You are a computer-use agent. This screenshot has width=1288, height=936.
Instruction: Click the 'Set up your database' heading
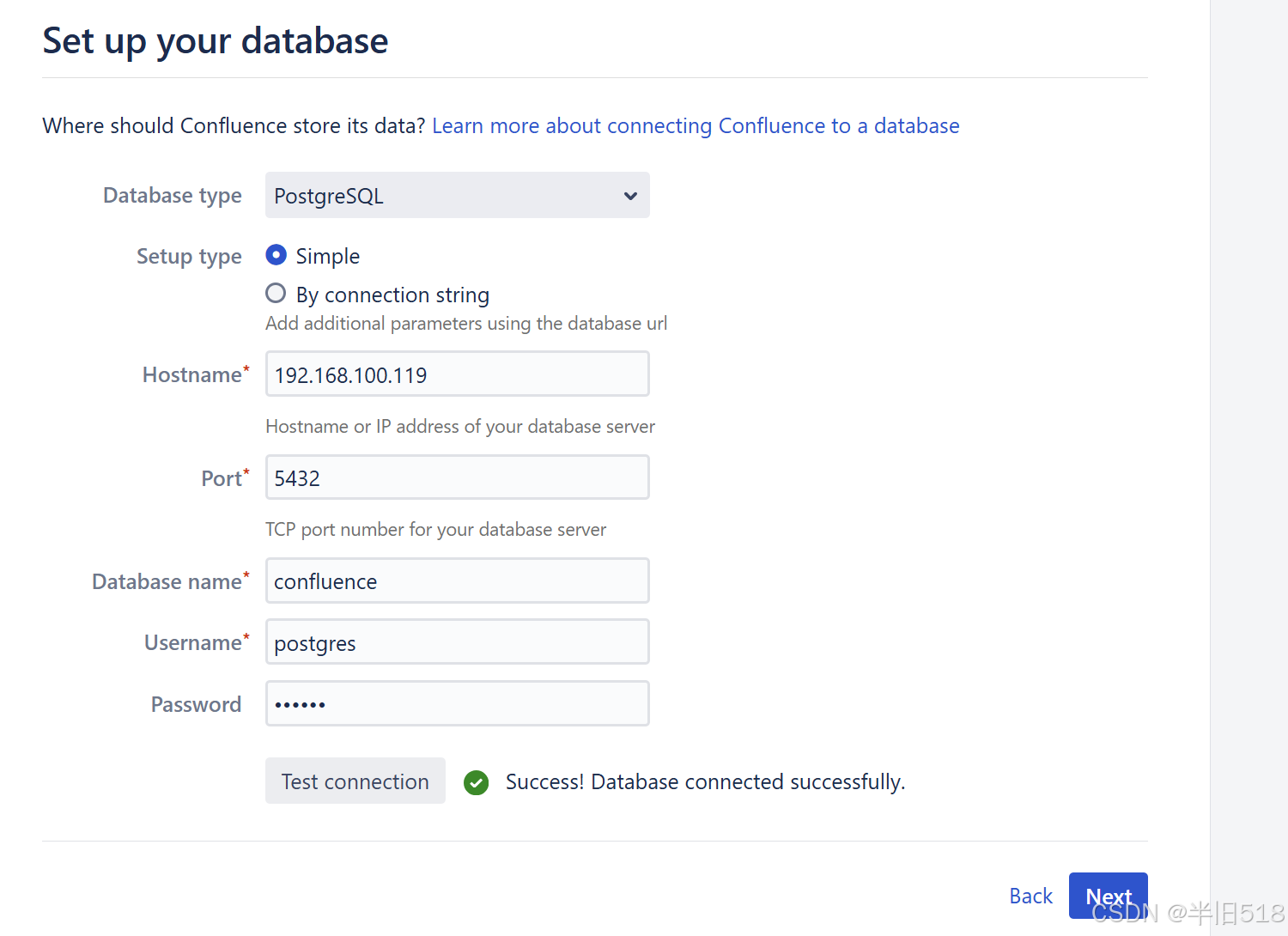pos(216,40)
